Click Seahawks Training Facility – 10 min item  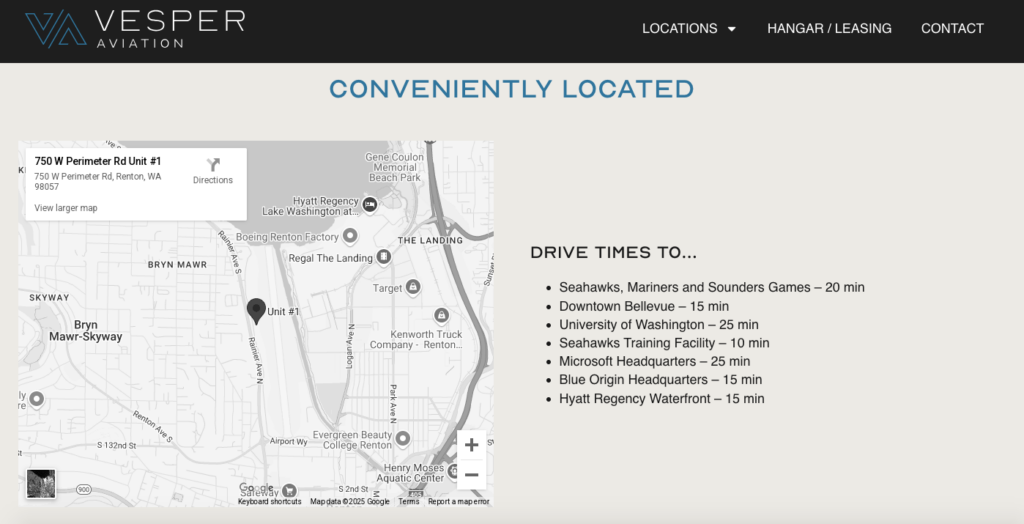click(664, 343)
